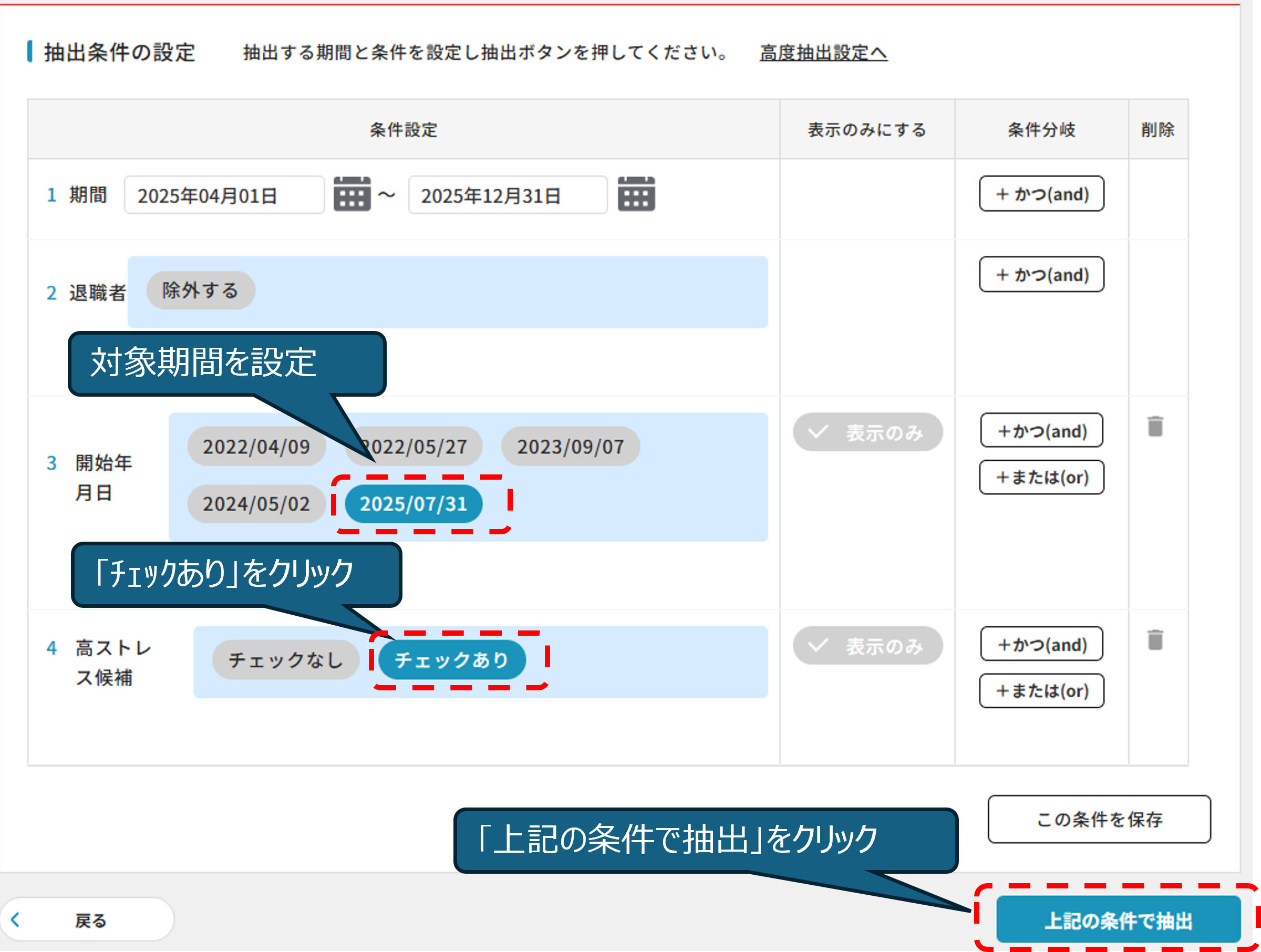Select the 2023/09/07 date chip
The height and width of the screenshot is (952, 1261).
pyautogui.click(x=570, y=447)
